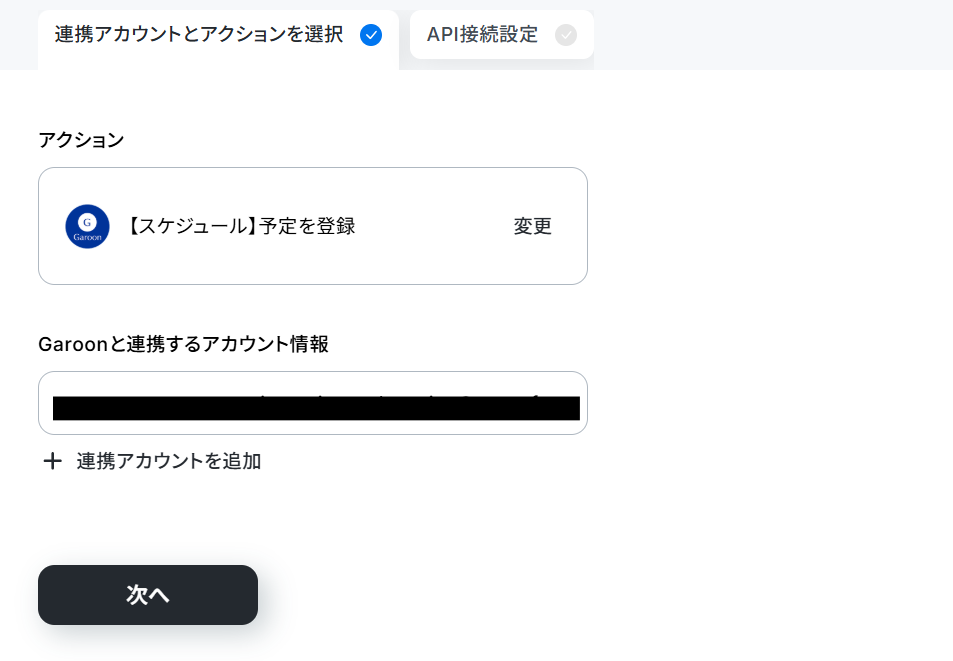Click right edge of the account dropdown box

point(583,403)
